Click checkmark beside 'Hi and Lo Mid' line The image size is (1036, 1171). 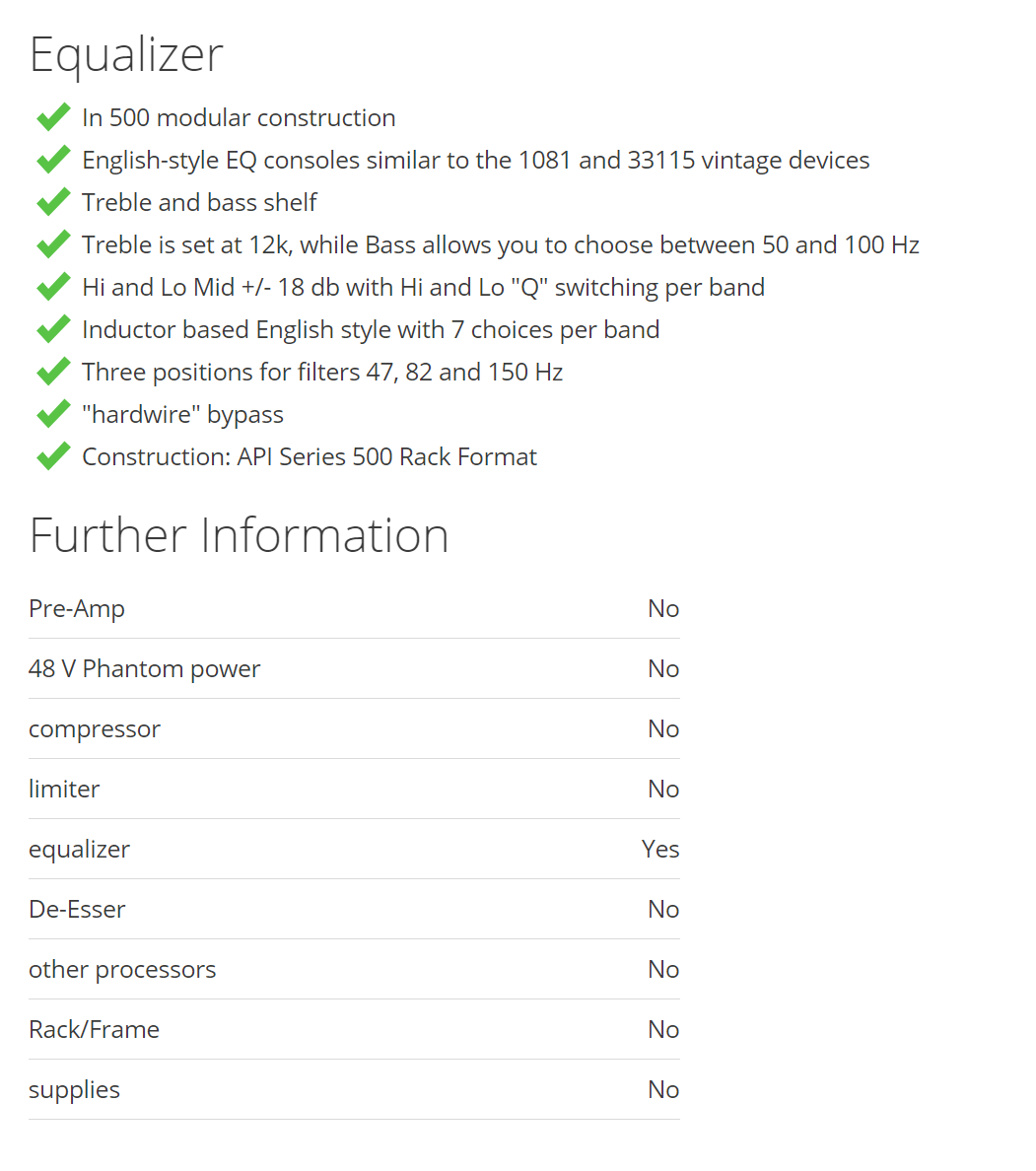[x=54, y=287]
